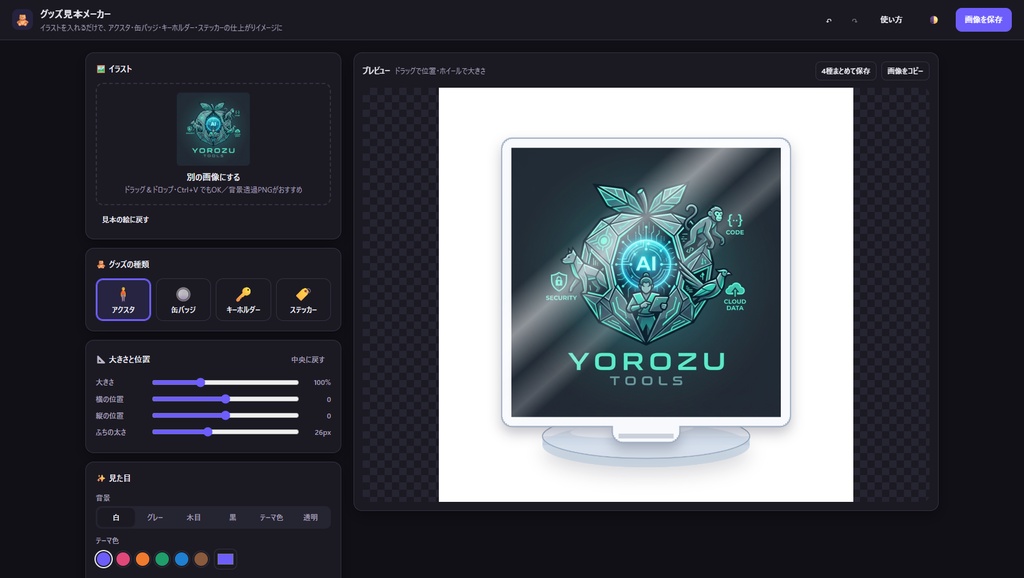Toggle the dark/light theme icon
1024x578 pixels.
[934, 20]
